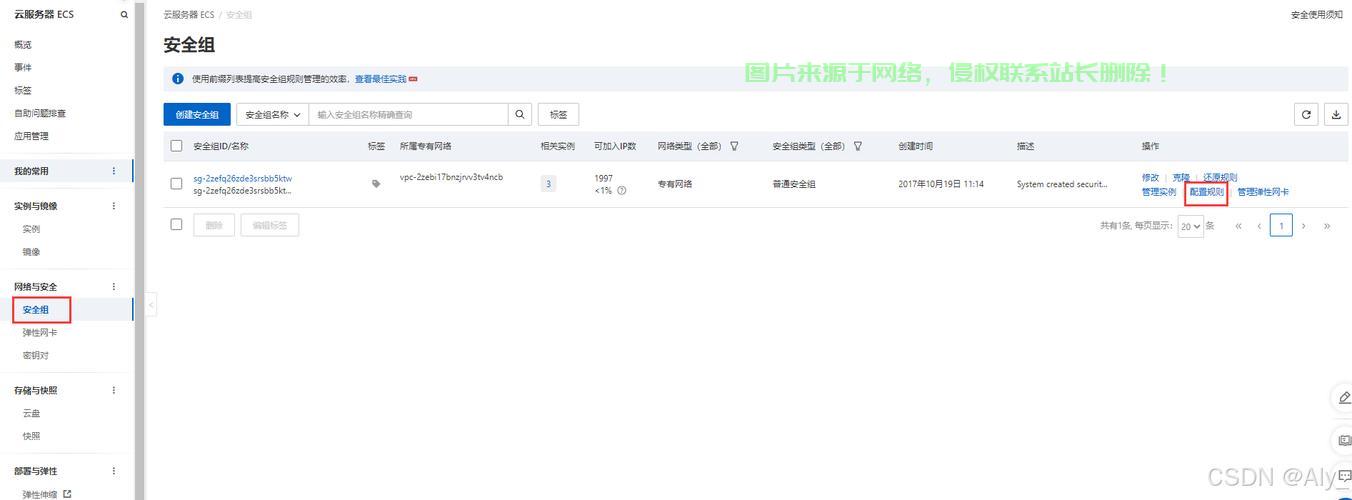The image size is (1352, 500).
Task: Go to the next page arrow
Action: (x=1304, y=226)
